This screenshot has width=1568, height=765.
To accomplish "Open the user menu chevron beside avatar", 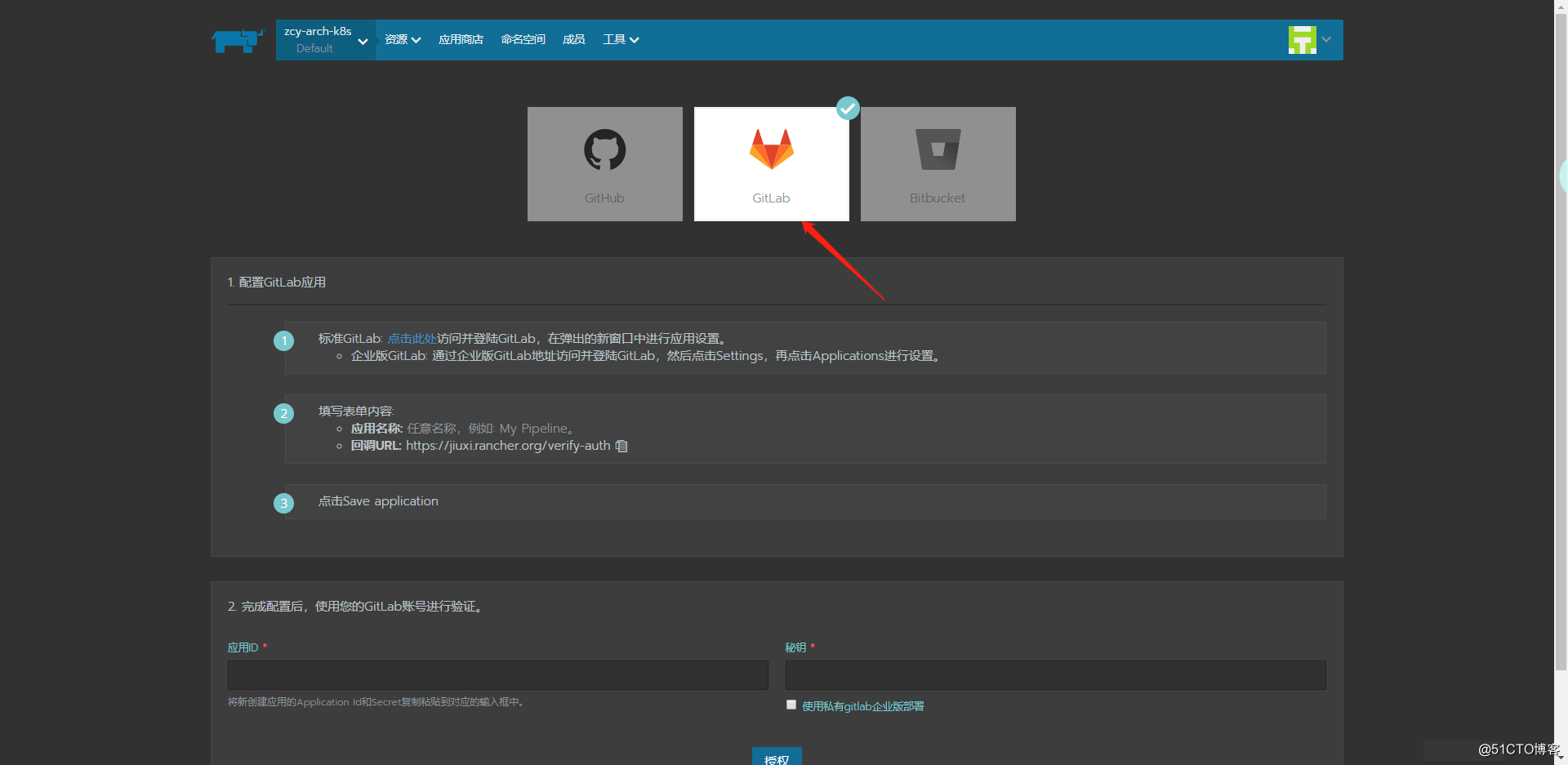I will coord(1326,39).
